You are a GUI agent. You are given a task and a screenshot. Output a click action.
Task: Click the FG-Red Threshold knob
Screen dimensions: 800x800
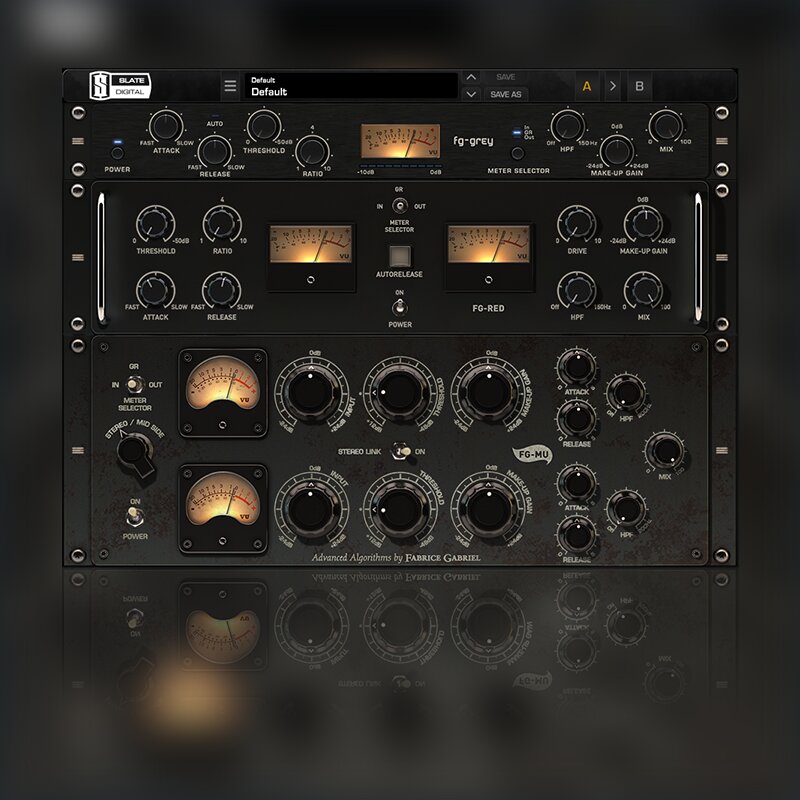click(x=156, y=225)
